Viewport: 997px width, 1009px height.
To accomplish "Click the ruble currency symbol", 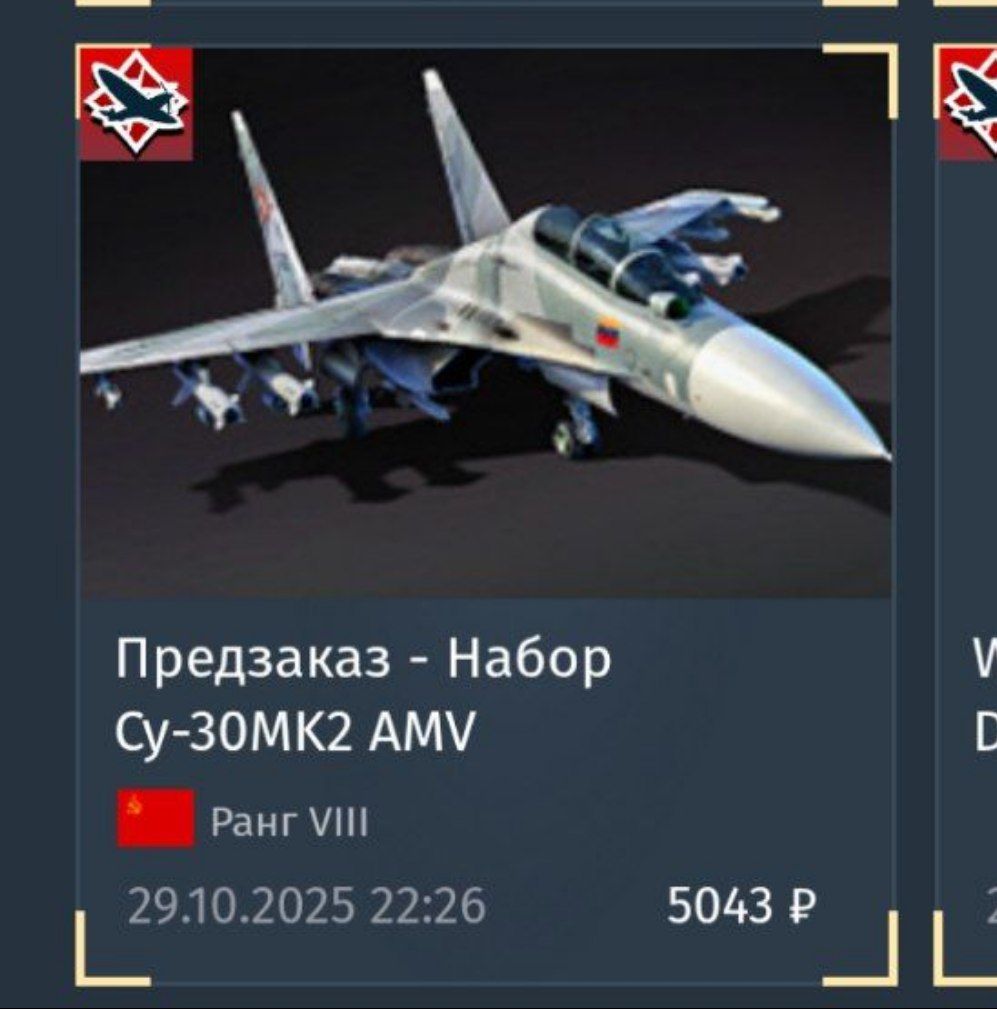I will [x=802, y=906].
